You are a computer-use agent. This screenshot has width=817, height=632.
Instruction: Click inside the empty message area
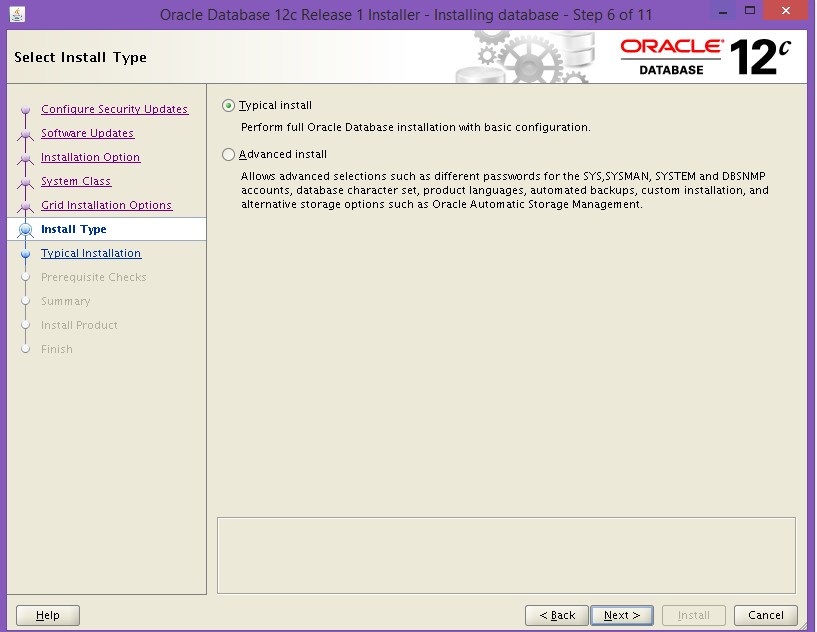pos(506,555)
